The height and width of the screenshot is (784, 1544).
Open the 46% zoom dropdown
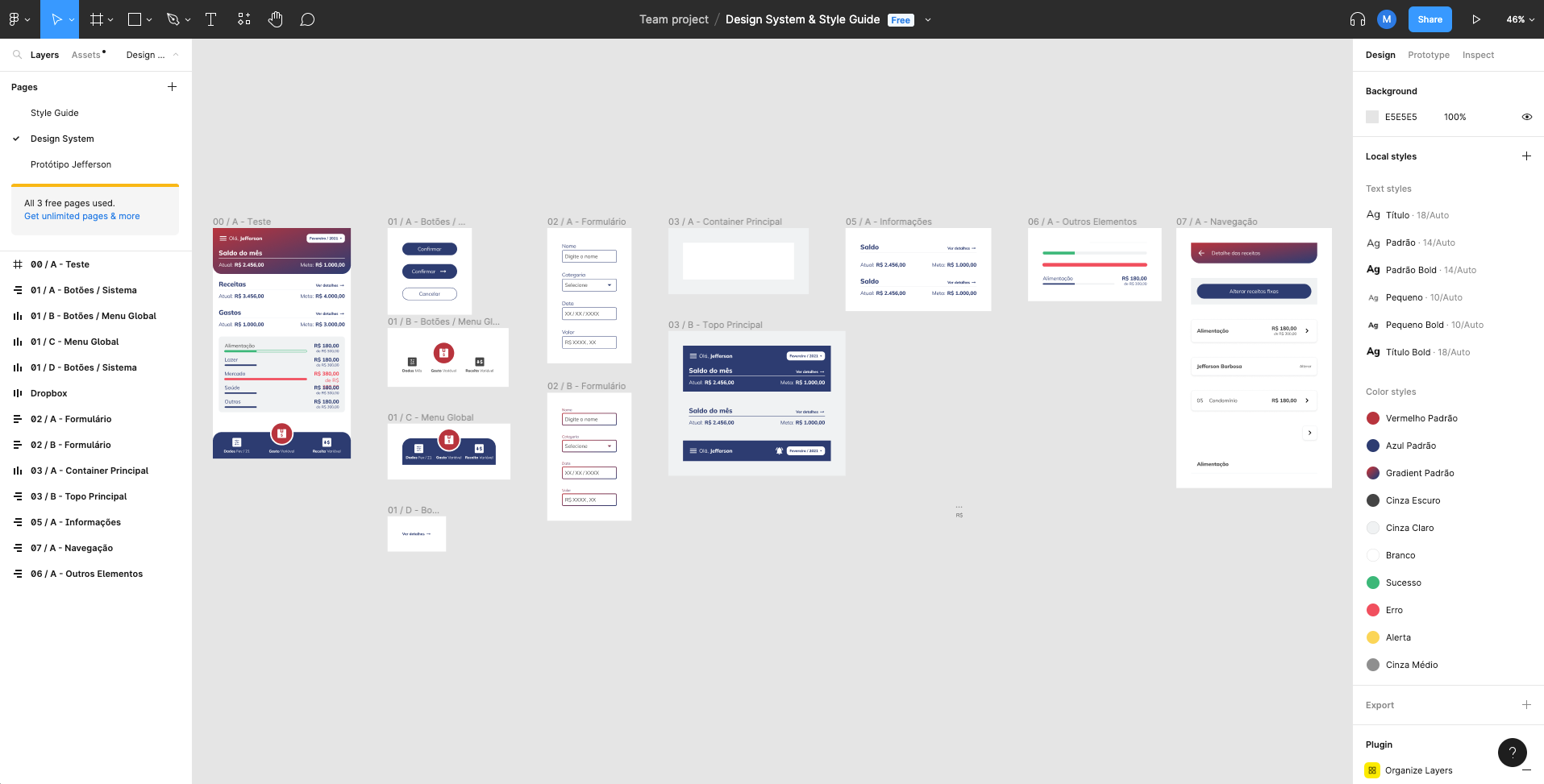pyautogui.click(x=1520, y=19)
